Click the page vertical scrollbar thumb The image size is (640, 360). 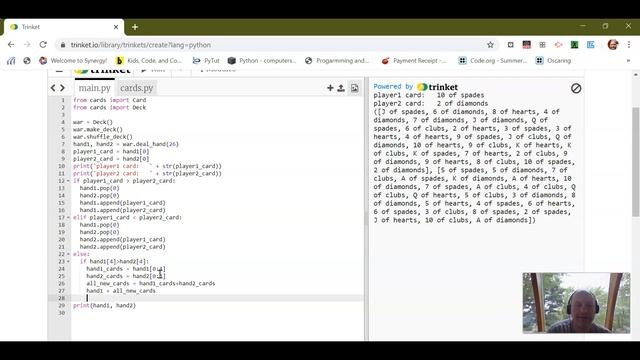pos(636,162)
